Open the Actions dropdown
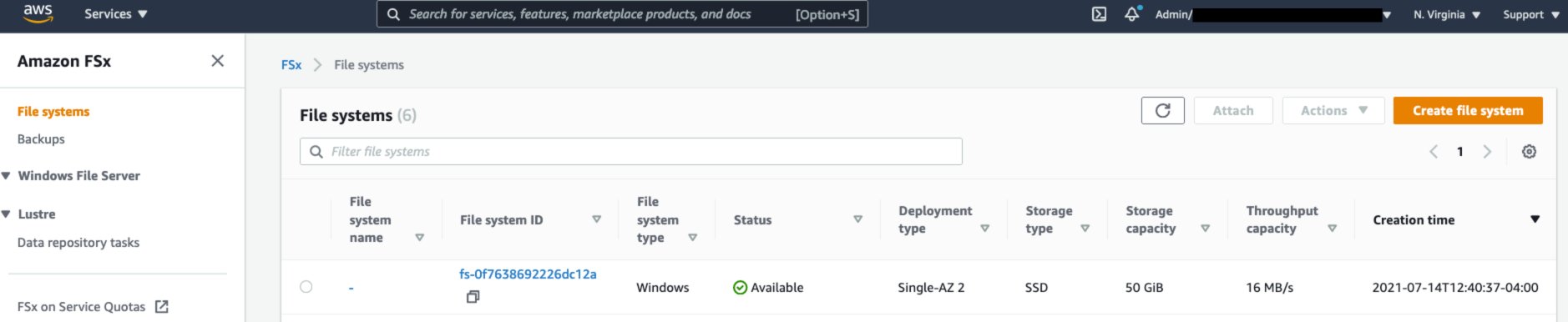The image size is (1568, 322). (x=1333, y=110)
